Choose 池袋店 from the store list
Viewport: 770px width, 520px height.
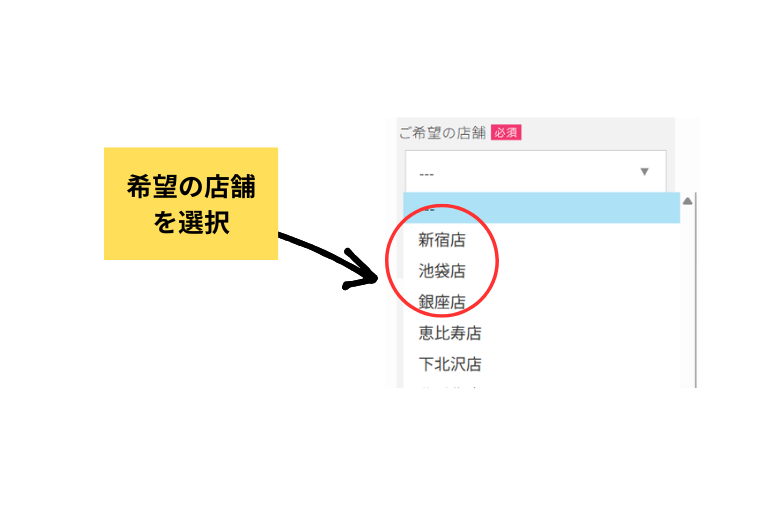[442, 271]
